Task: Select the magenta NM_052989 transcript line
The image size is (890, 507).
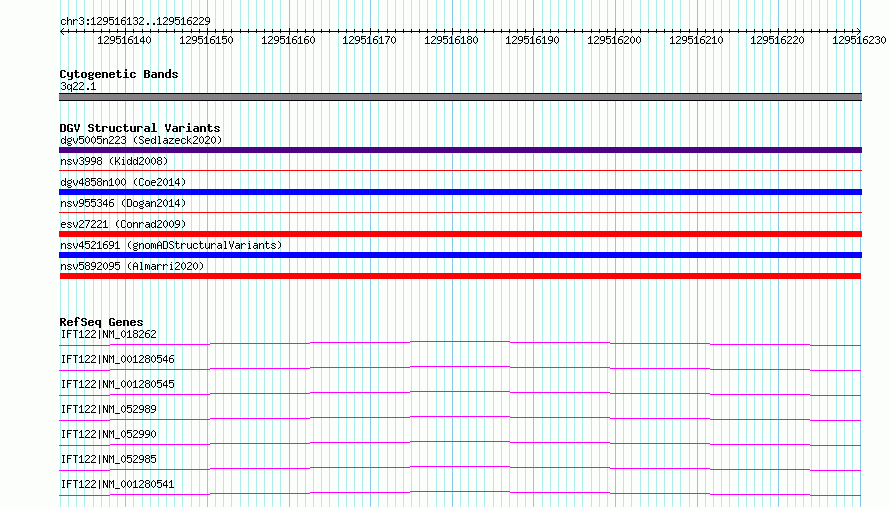Action: (460, 418)
